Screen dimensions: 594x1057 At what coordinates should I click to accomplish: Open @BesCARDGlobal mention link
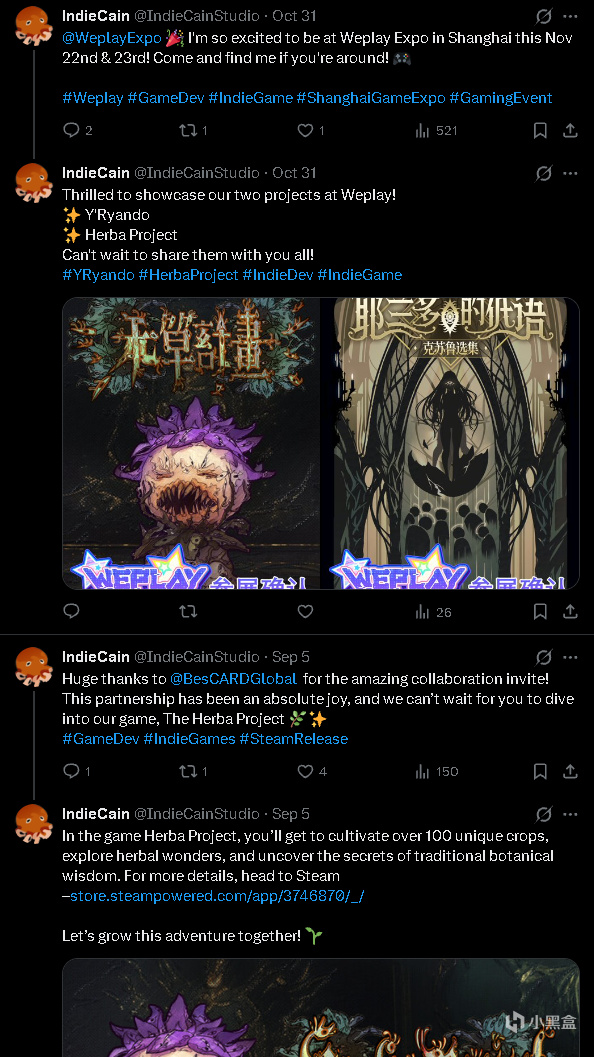[233, 679]
